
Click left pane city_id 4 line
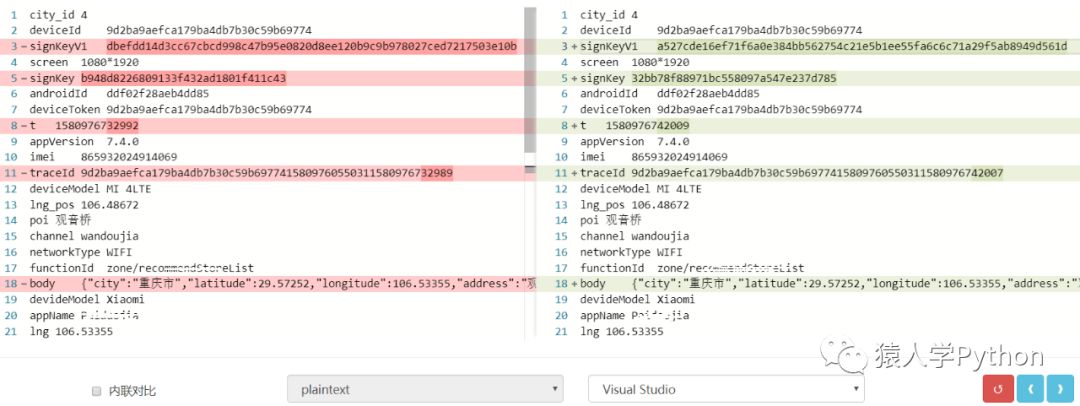pyautogui.click(x=59, y=14)
